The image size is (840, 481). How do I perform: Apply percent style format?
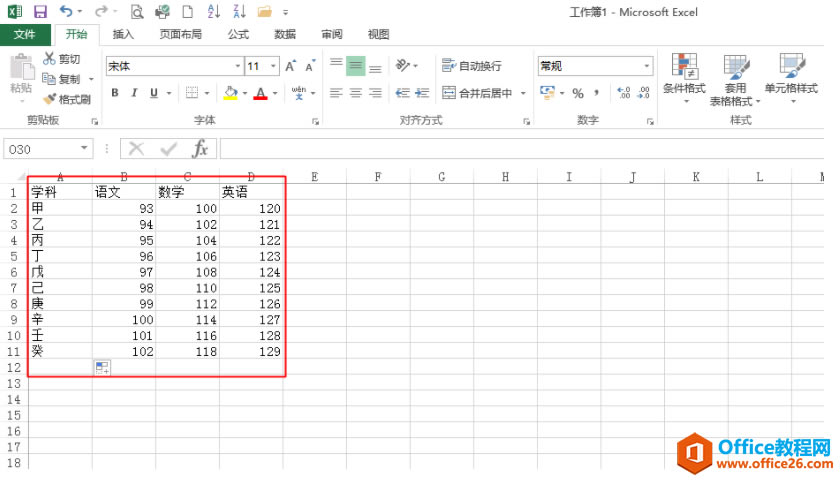(x=578, y=93)
